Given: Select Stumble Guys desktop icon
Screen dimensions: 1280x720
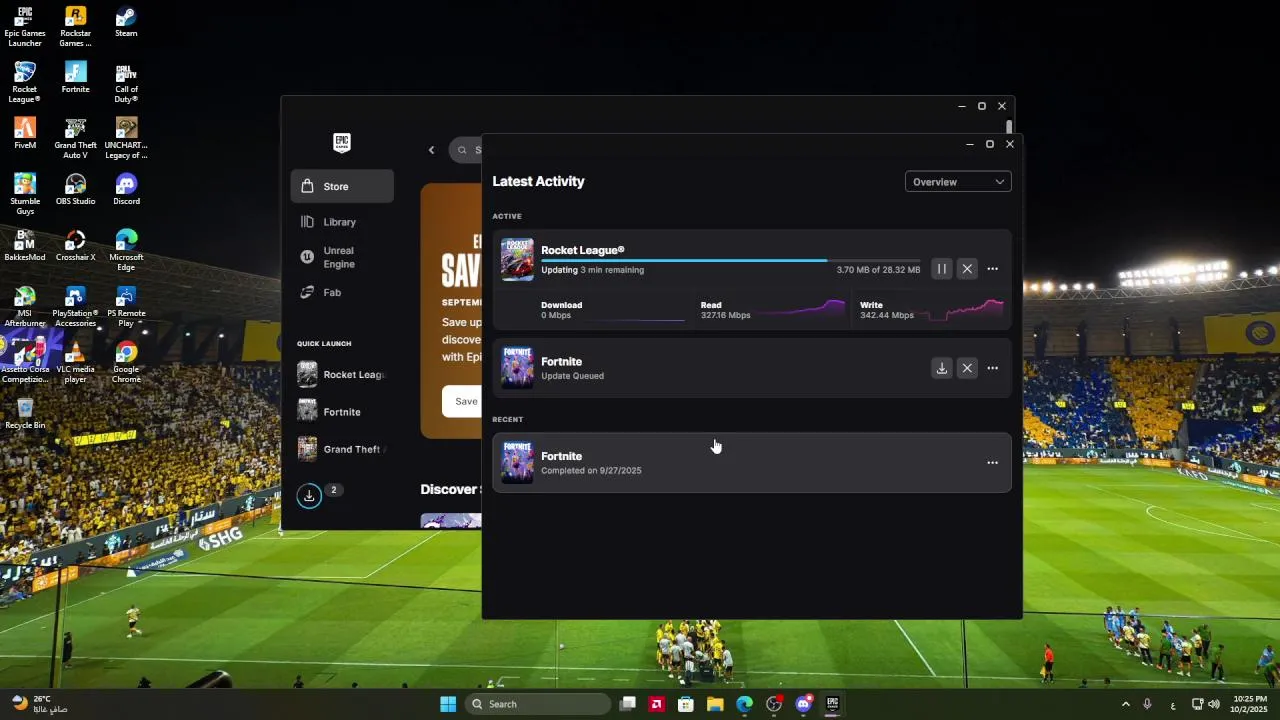Looking at the screenshot, I should (x=25, y=195).
